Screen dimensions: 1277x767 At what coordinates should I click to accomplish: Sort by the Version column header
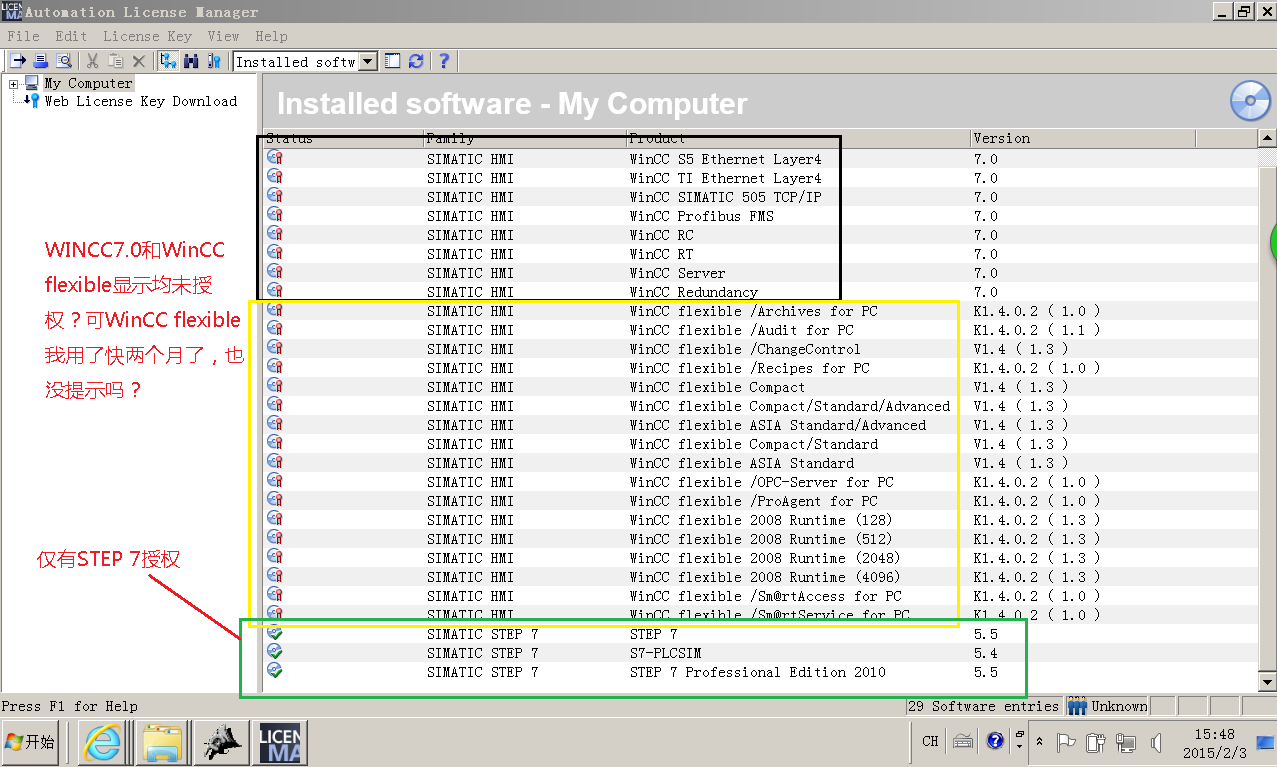click(1082, 138)
